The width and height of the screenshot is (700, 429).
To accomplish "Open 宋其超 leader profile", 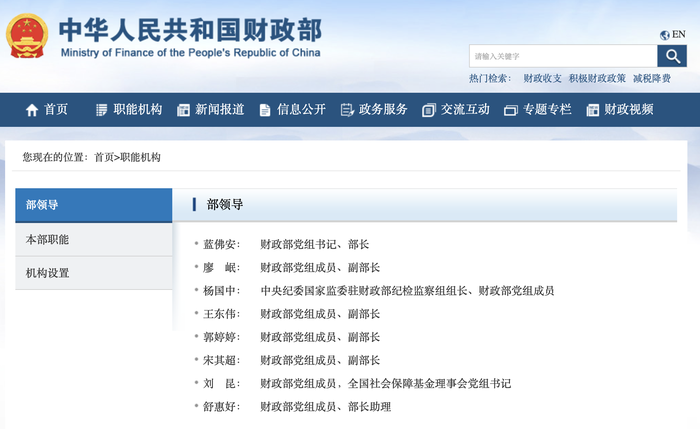I will pos(219,361).
